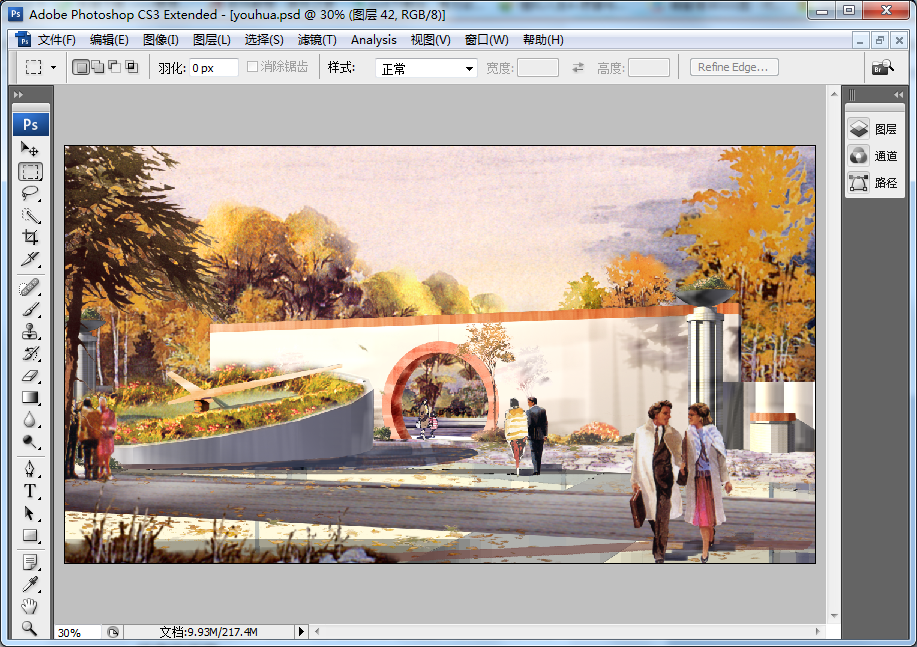917x647 pixels.
Task: Open the 编辑(E) menu
Action: click(x=109, y=40)
